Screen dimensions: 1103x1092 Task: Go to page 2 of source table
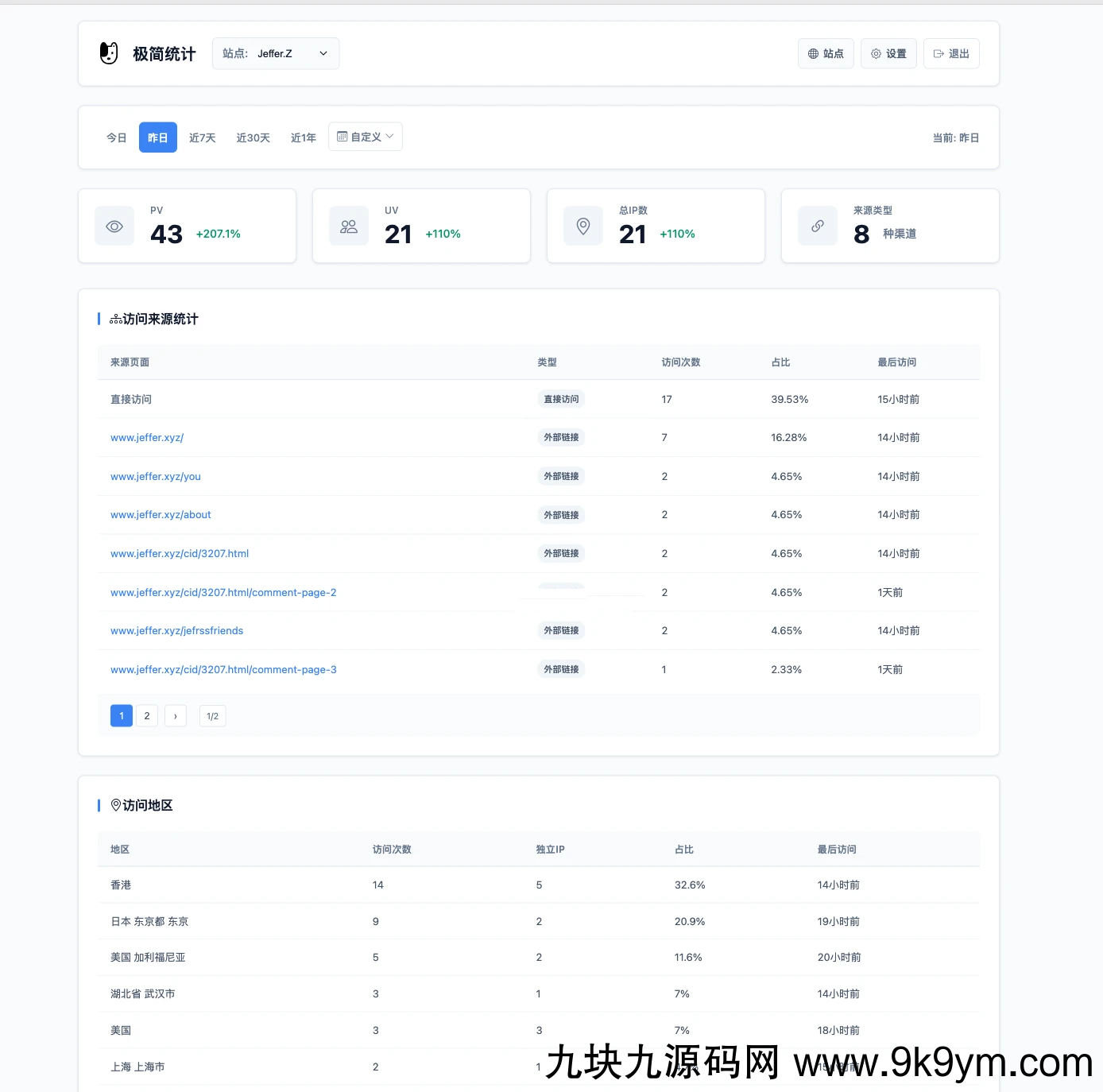pos(147,716)
